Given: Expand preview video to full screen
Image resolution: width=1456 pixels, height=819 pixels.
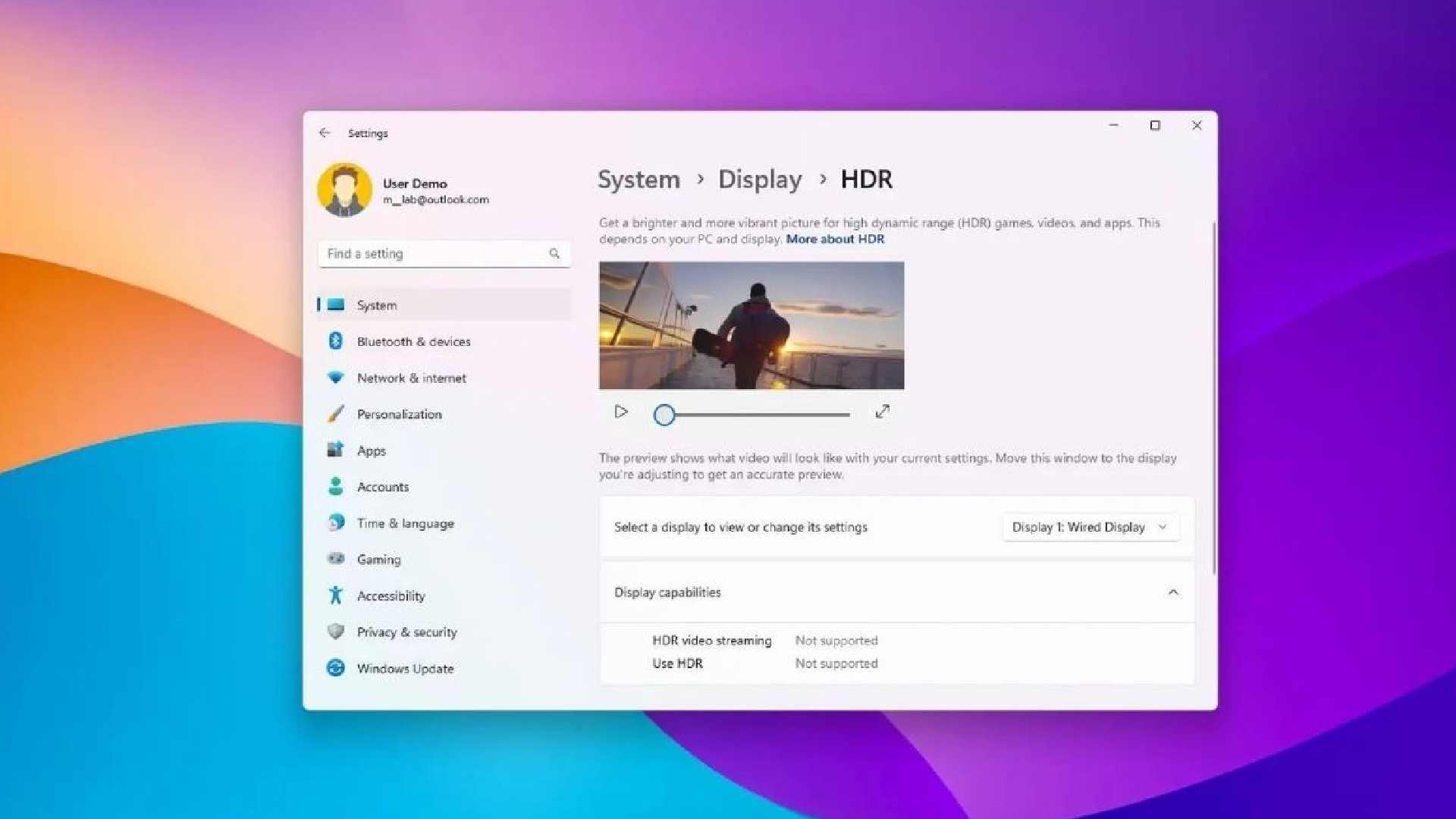Looking at the screenshot, I should coord(882,412).
